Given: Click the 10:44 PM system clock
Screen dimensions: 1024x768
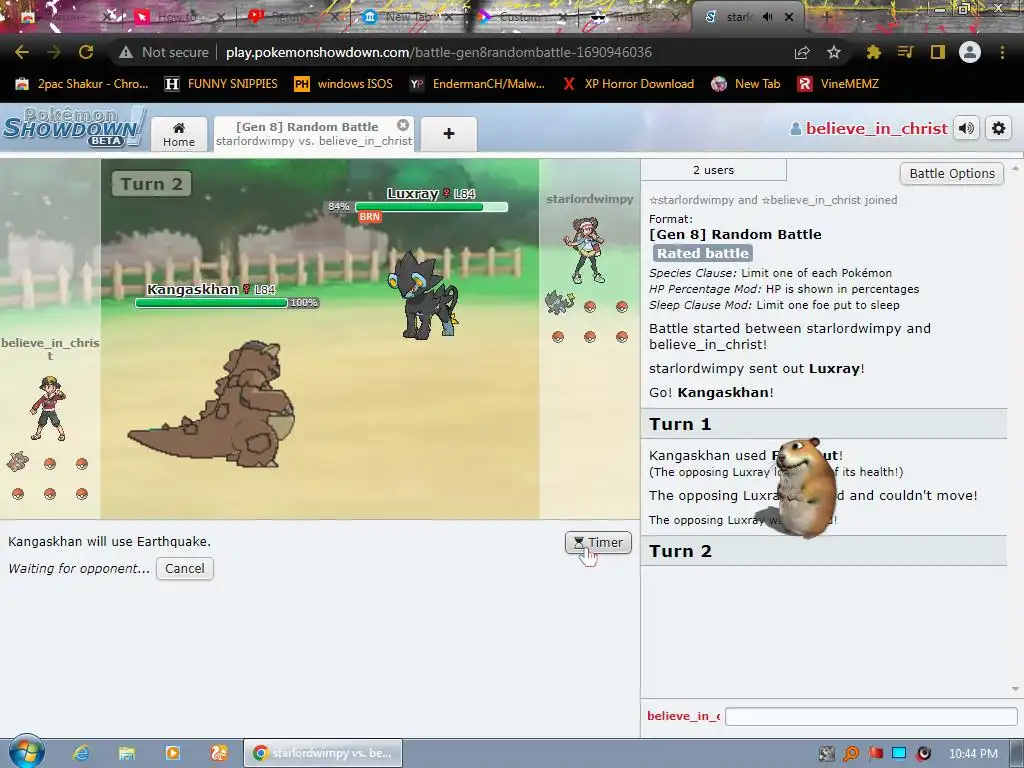Looking at the screenshot, I should [x=973, y=754].
